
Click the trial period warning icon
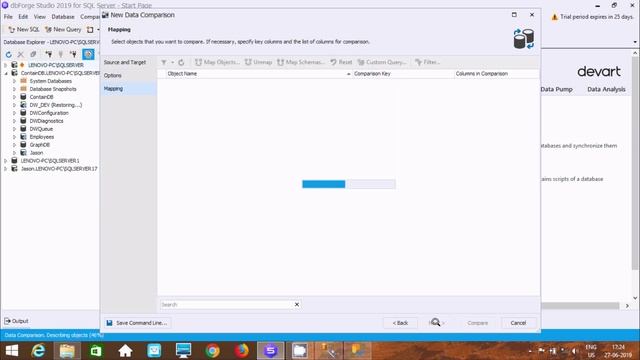tap(554, 17)
